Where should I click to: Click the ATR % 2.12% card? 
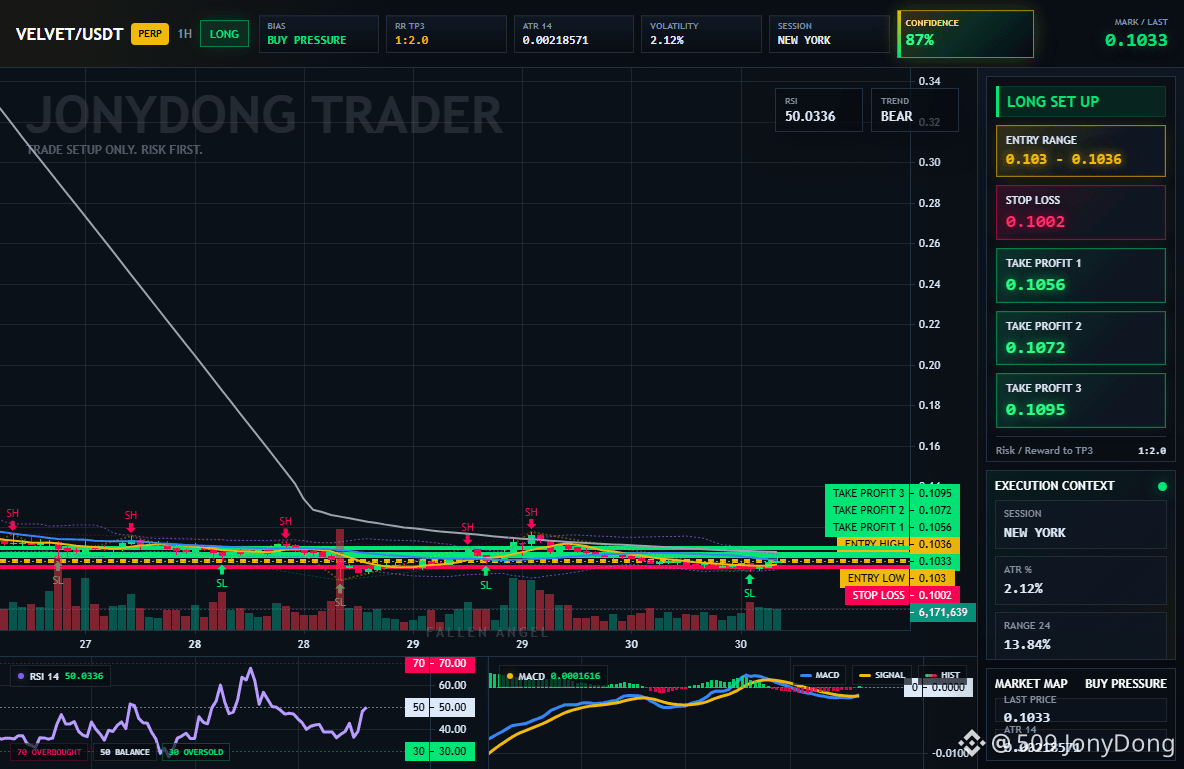(x=1081, y=580)
